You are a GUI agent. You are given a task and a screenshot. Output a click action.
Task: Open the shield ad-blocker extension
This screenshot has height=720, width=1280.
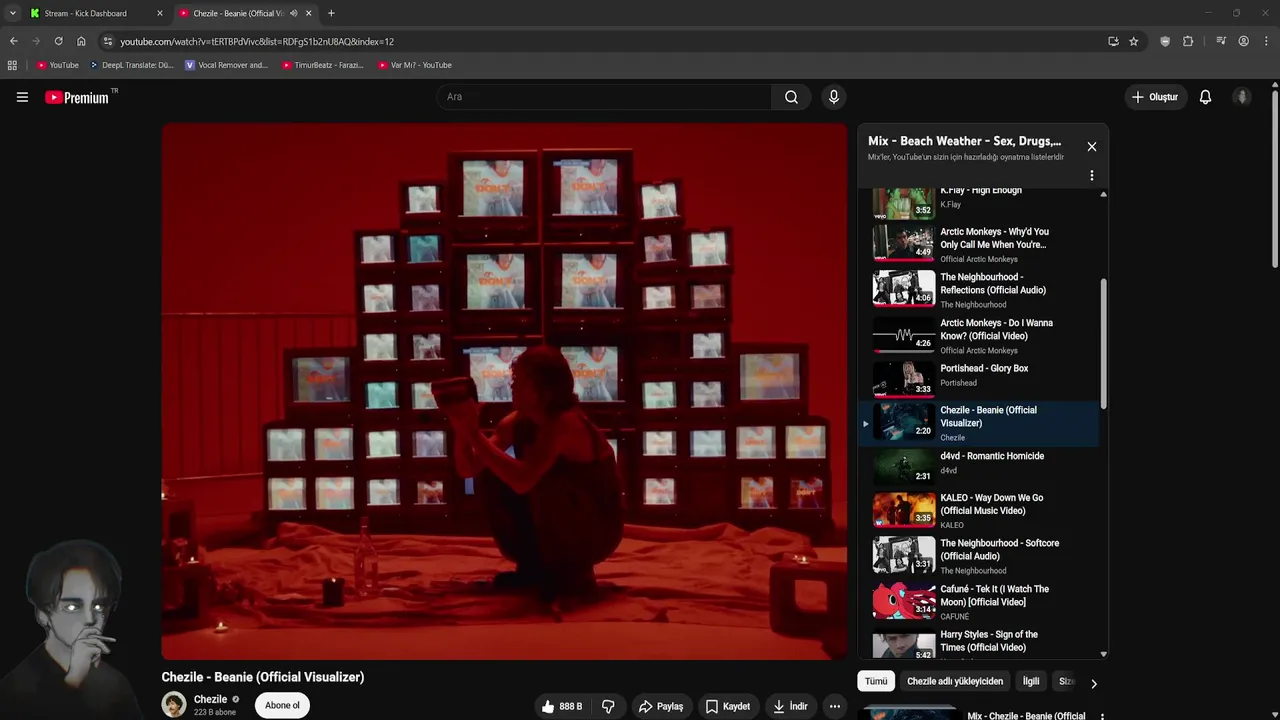[x=1165, y=41]
